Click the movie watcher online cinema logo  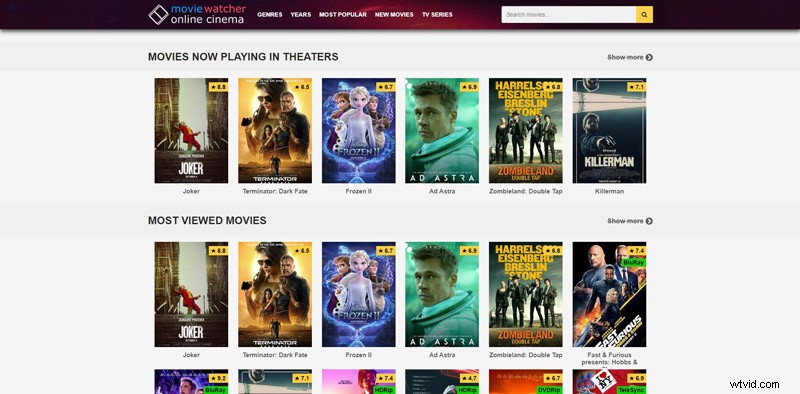(x=197, y=15)
